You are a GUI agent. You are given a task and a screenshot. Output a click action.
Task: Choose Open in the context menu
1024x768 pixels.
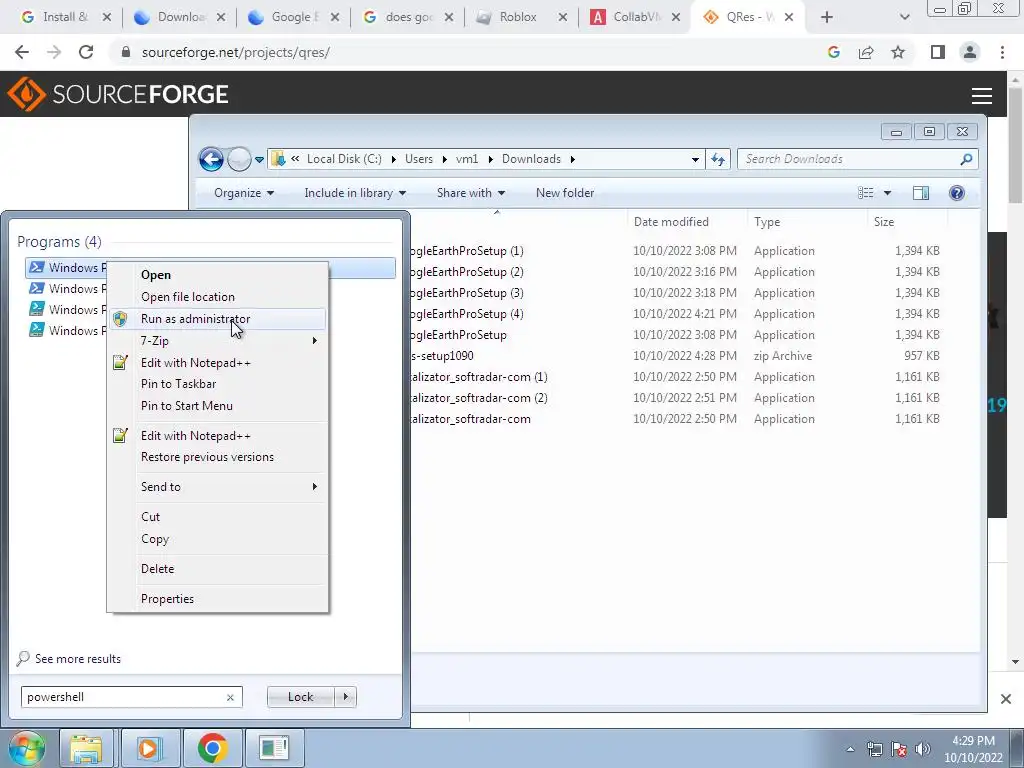155,275
